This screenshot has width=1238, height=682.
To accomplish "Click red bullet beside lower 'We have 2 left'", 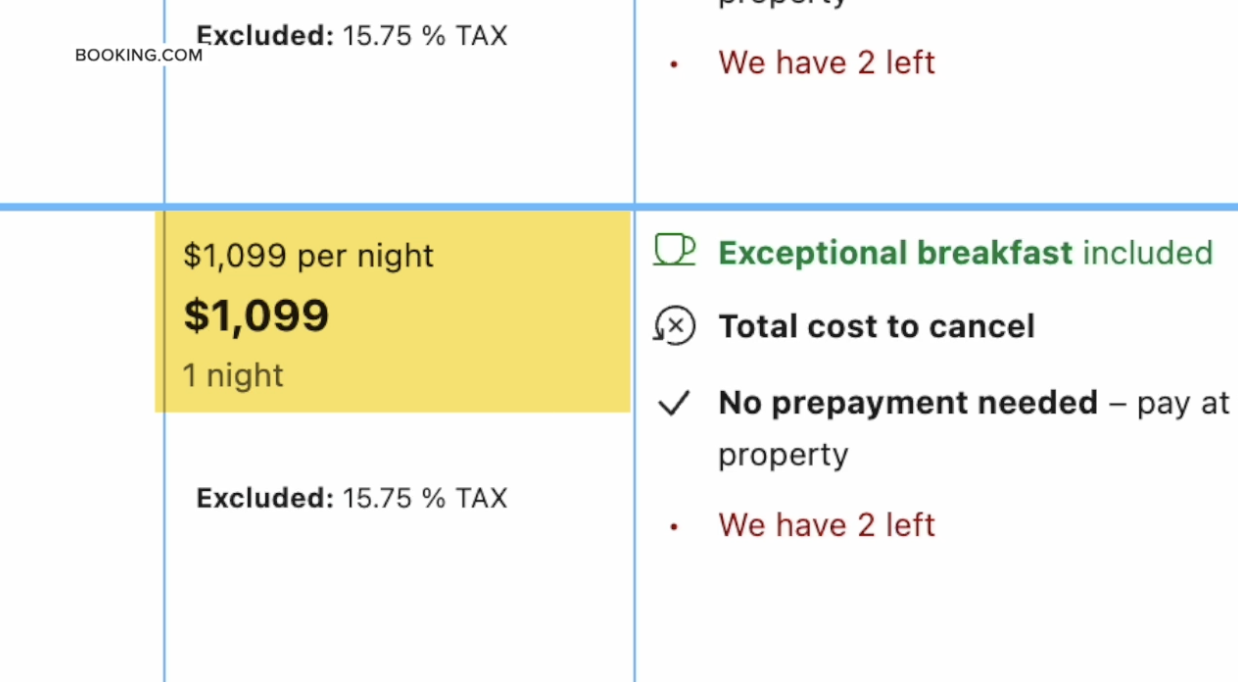I will pyautogui.click(x=675, y=526).
